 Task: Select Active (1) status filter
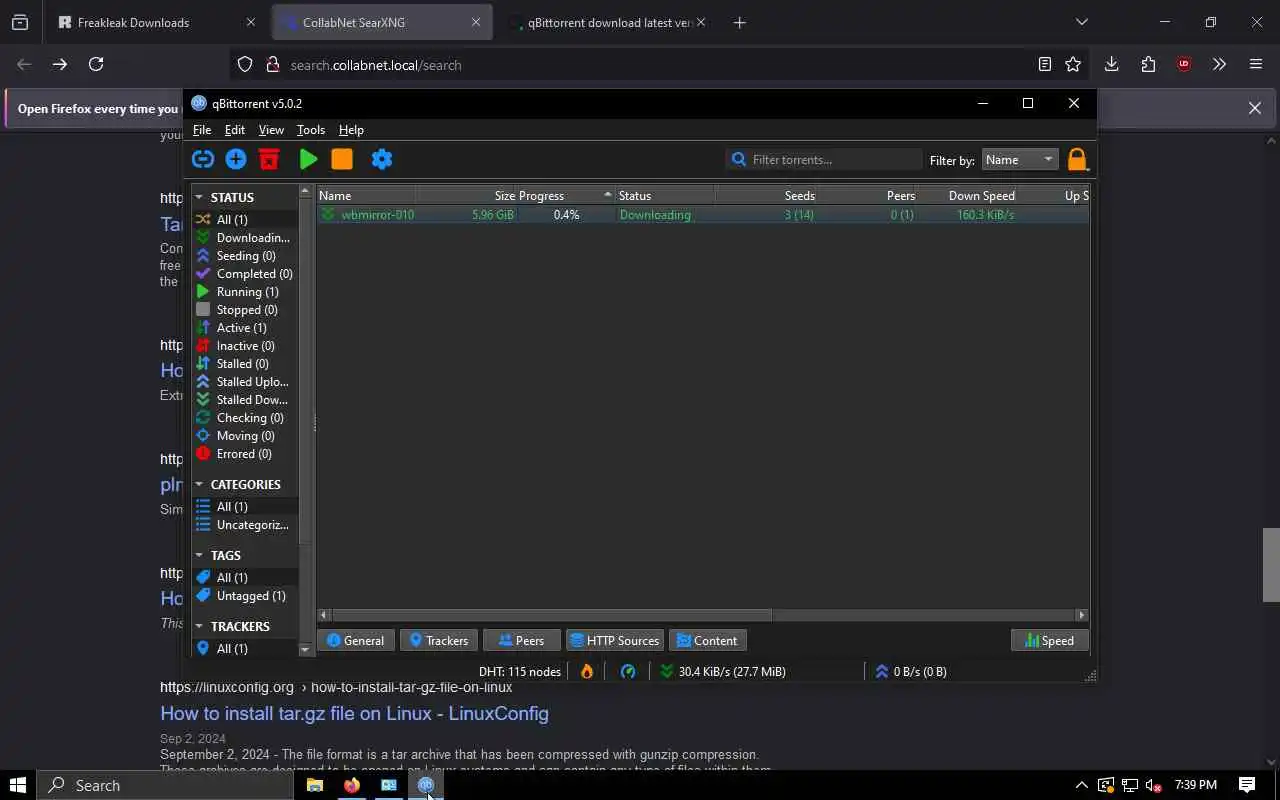[x=245, y=328]
